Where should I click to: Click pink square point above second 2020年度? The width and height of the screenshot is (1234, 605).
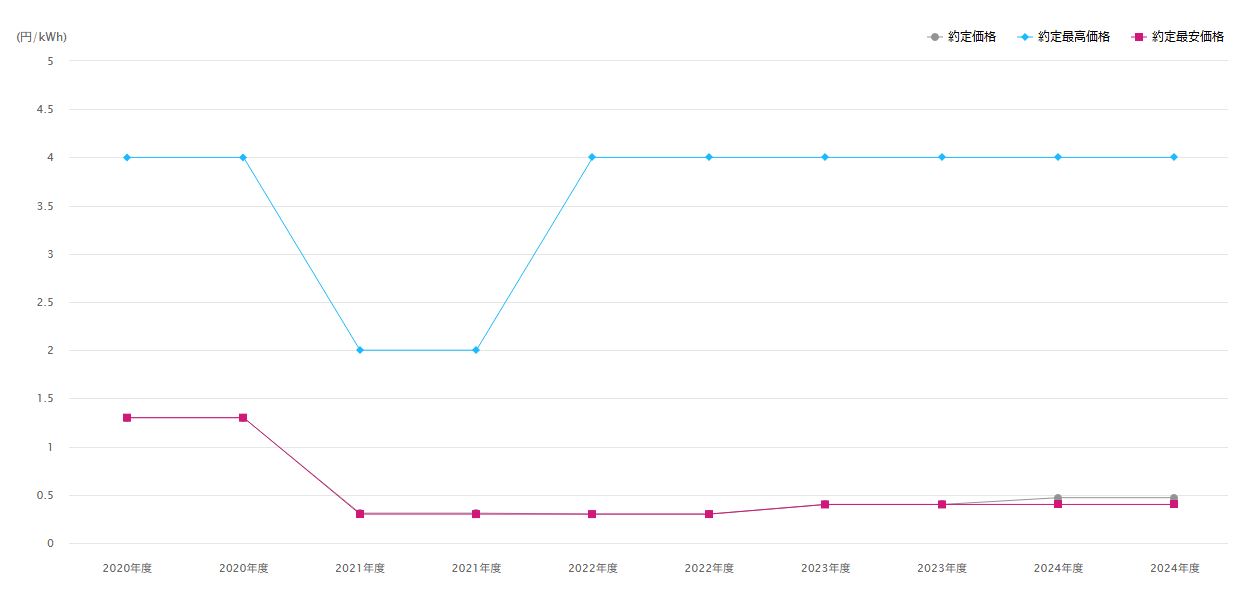[x=243, y=418]
